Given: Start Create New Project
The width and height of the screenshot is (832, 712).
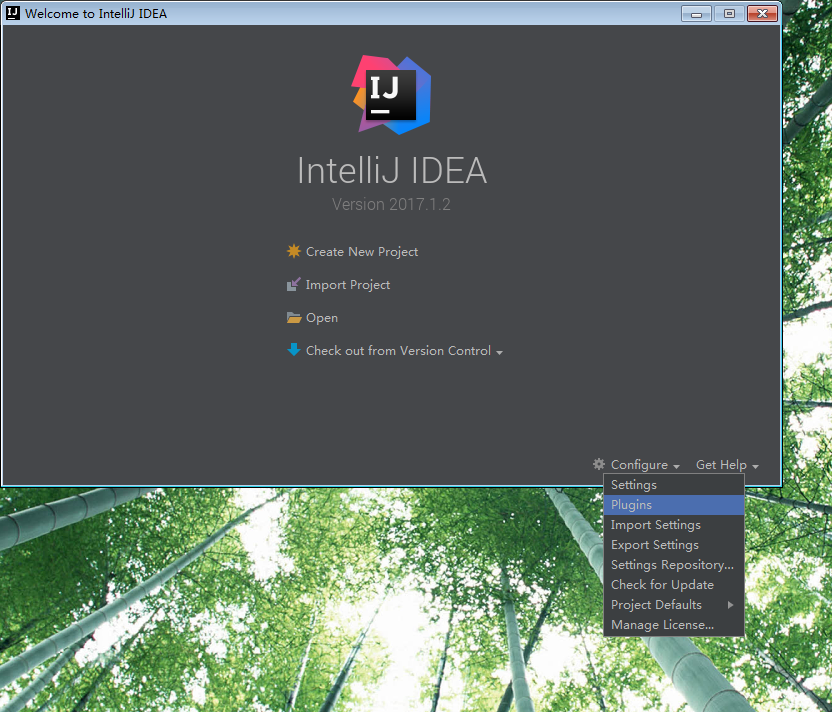Looking at the screenshot, I should (x=361, y=251).
